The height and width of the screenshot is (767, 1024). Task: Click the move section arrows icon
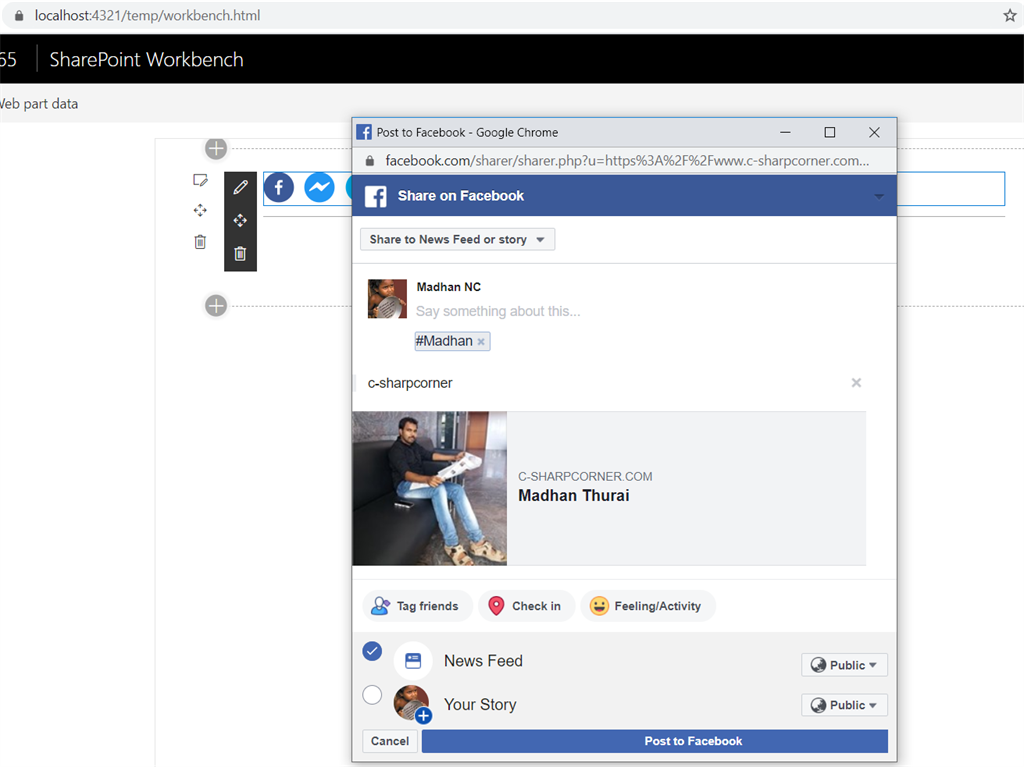tap(200, 210)
